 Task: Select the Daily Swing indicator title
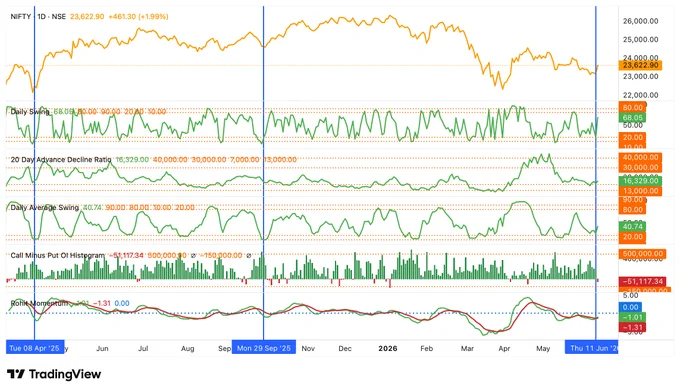pos(30,111)
